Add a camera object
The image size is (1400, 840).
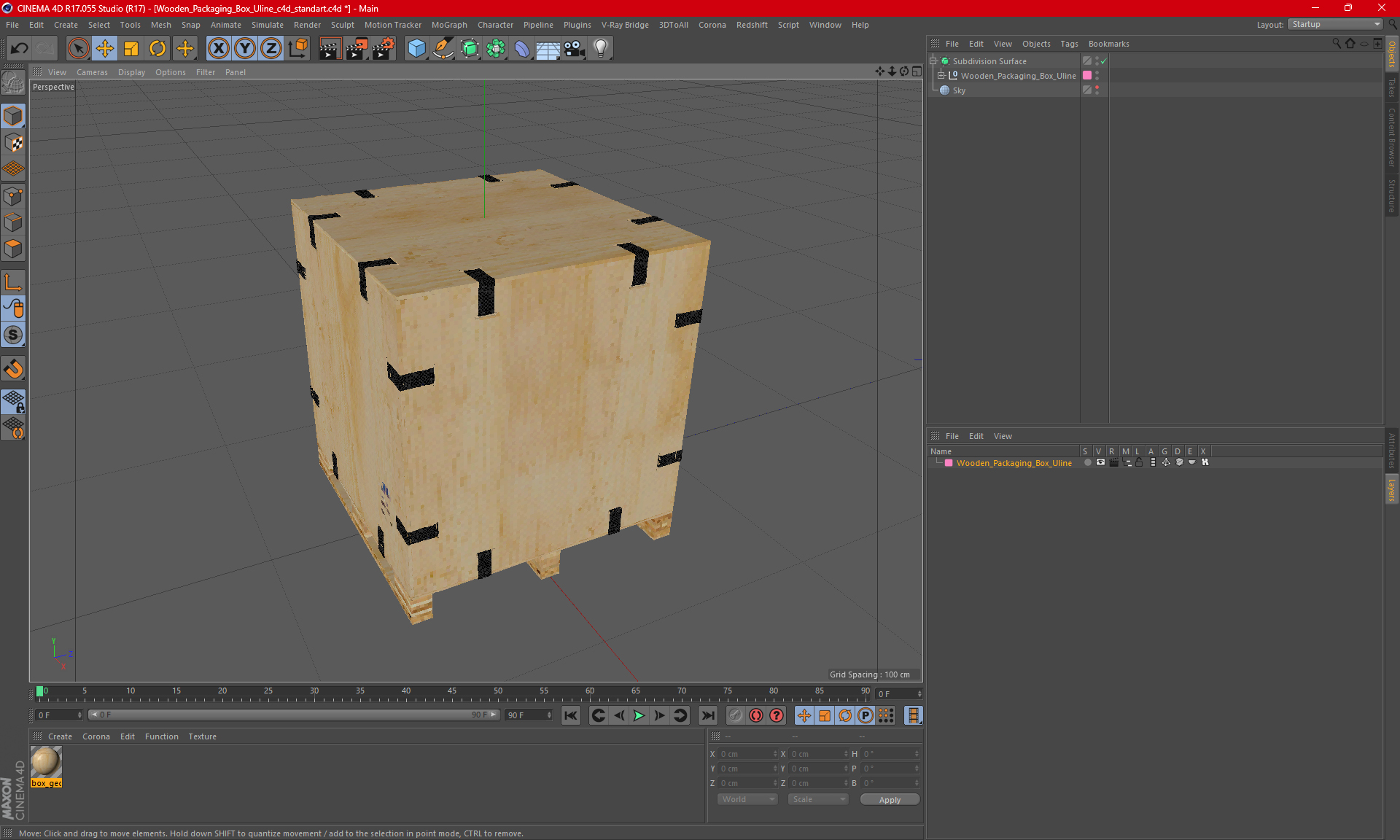click(575, 49)
